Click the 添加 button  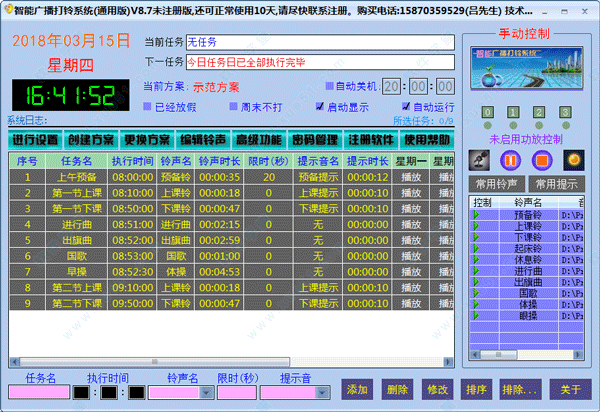[x=358, y=389]
